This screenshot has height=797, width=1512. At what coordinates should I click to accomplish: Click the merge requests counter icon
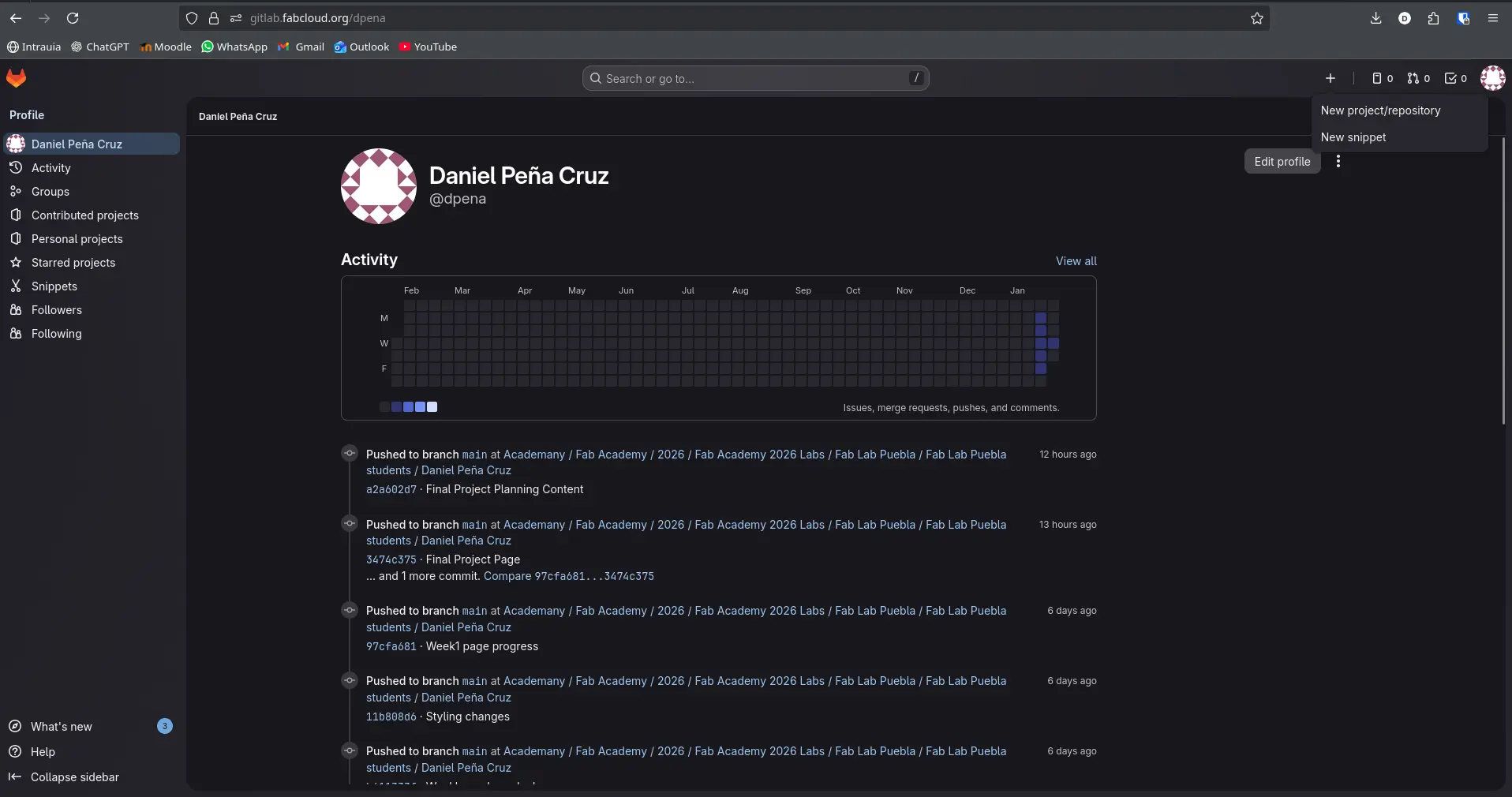tap(1413, 78)
